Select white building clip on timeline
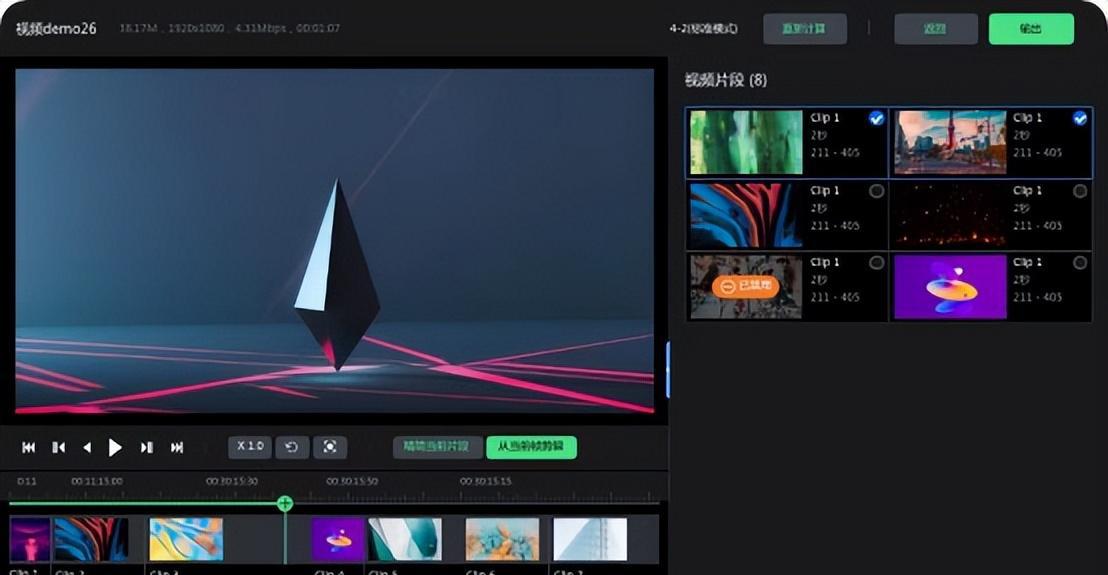Image resolution: width=1108 pixels, height=575 pixels. click(x=590, y=539)
